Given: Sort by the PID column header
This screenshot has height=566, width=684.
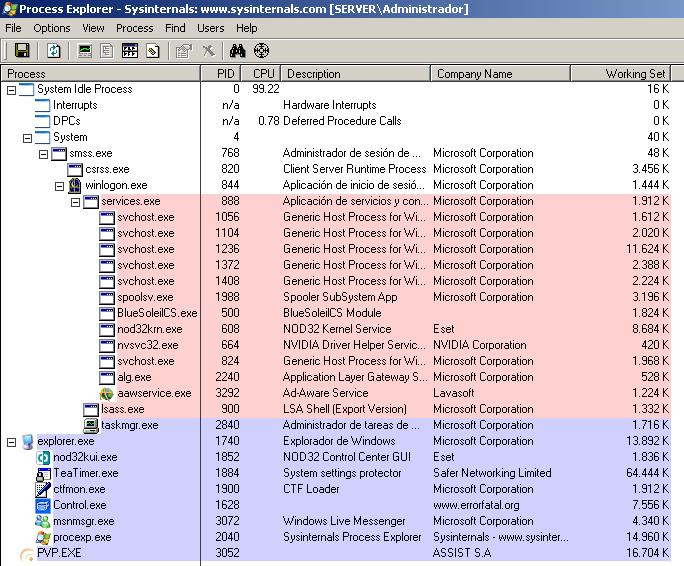Looking at the screenshot, I should tap(221, 74).
